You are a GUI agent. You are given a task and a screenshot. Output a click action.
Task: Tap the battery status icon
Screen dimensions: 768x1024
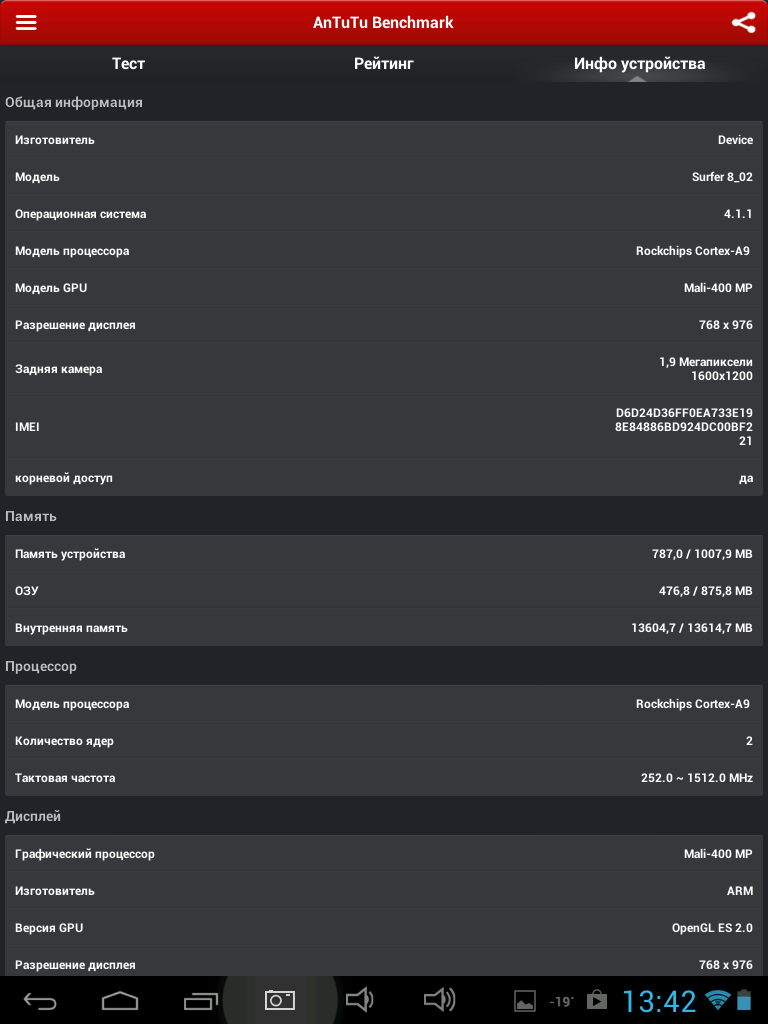743,1000
